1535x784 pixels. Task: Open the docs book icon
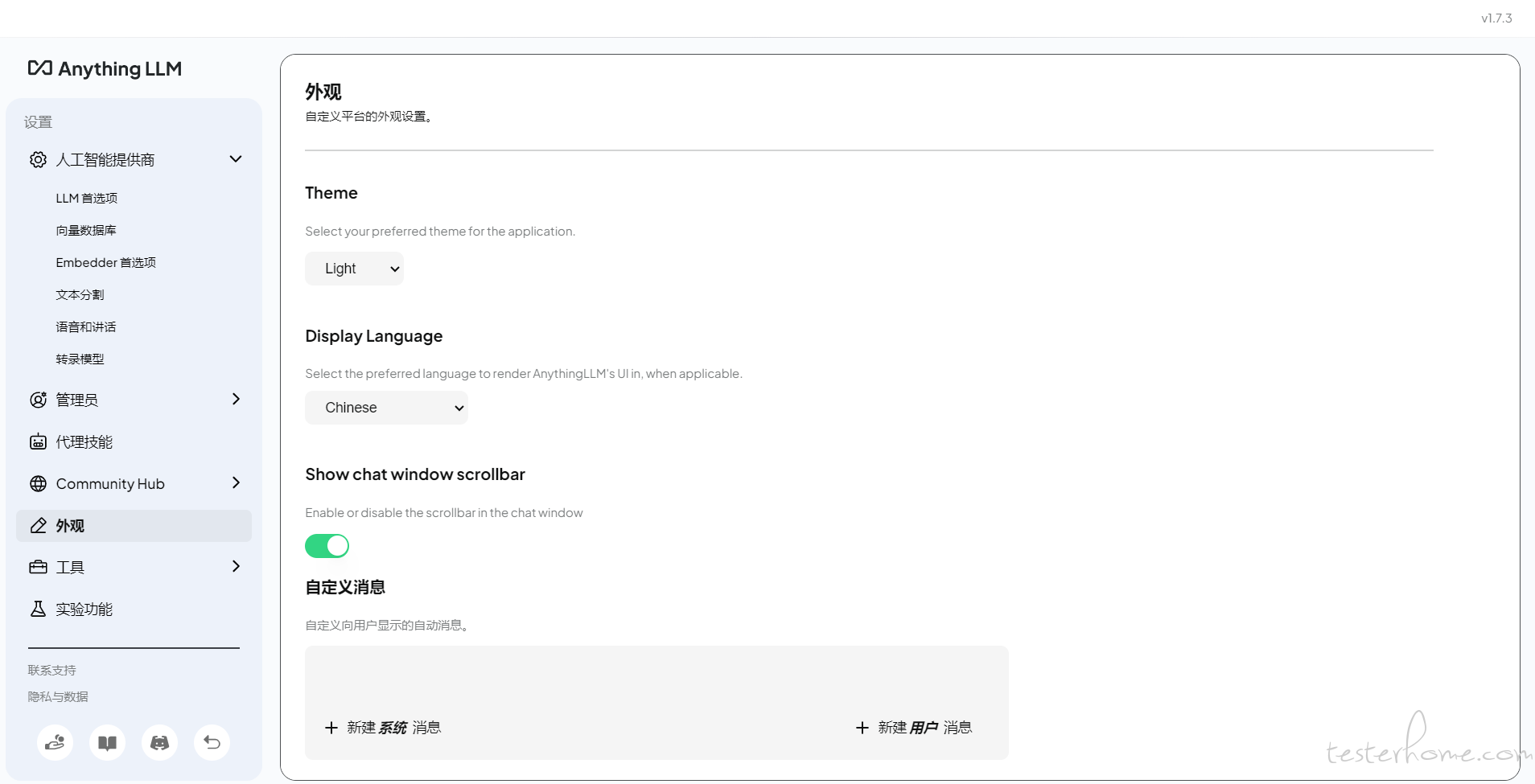[107, 742]
